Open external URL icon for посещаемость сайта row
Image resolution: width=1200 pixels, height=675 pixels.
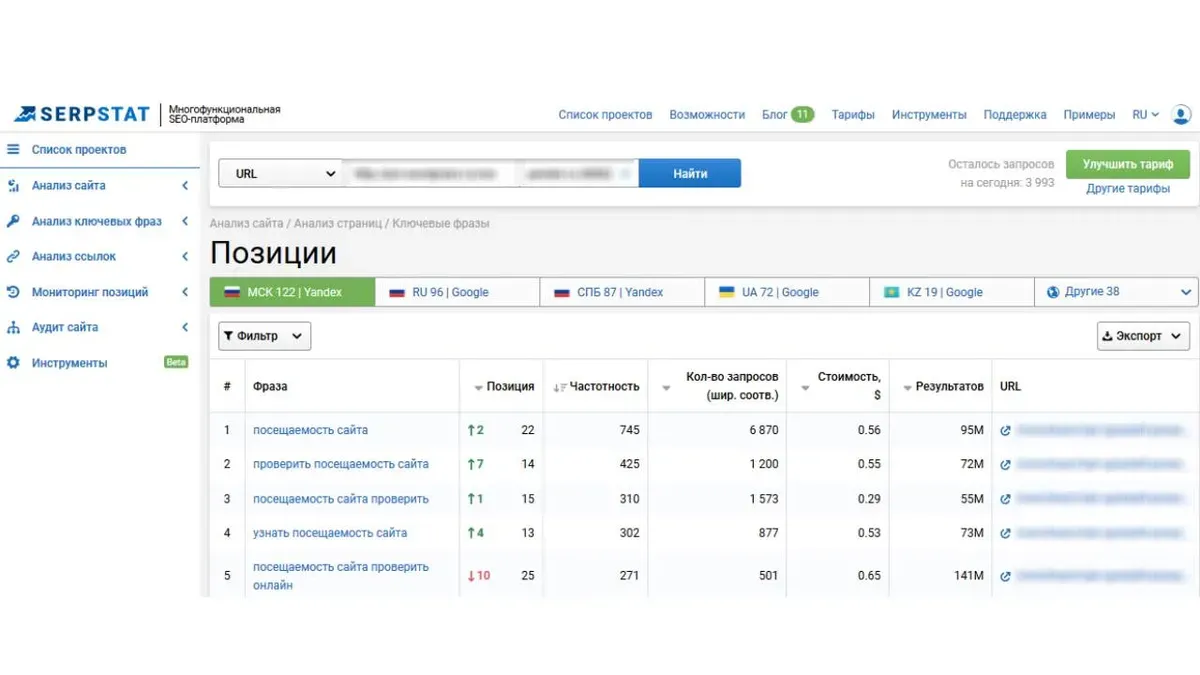[x=1006, y=430]
